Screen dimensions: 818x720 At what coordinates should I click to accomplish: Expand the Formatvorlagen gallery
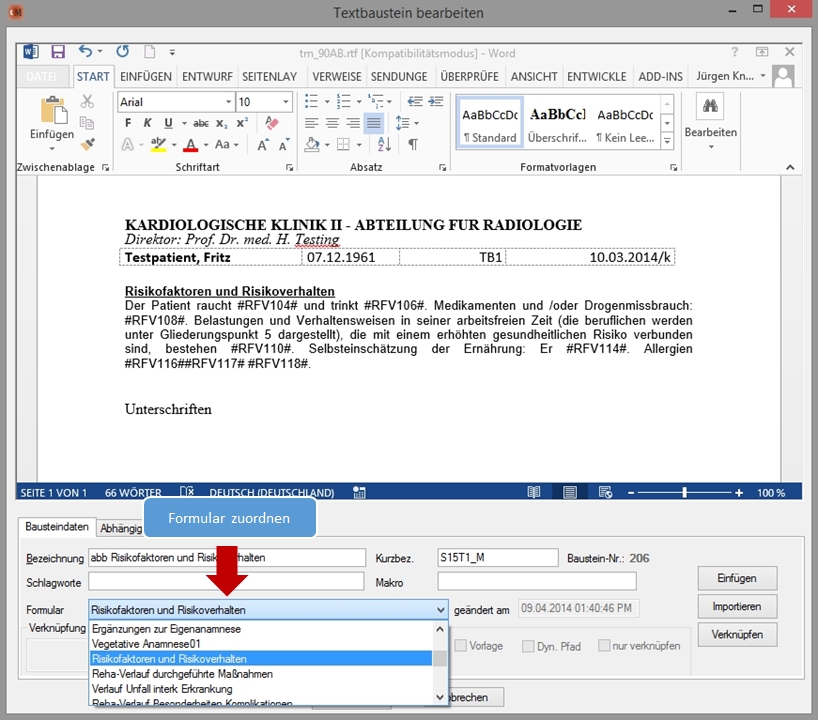coord(667,141)
